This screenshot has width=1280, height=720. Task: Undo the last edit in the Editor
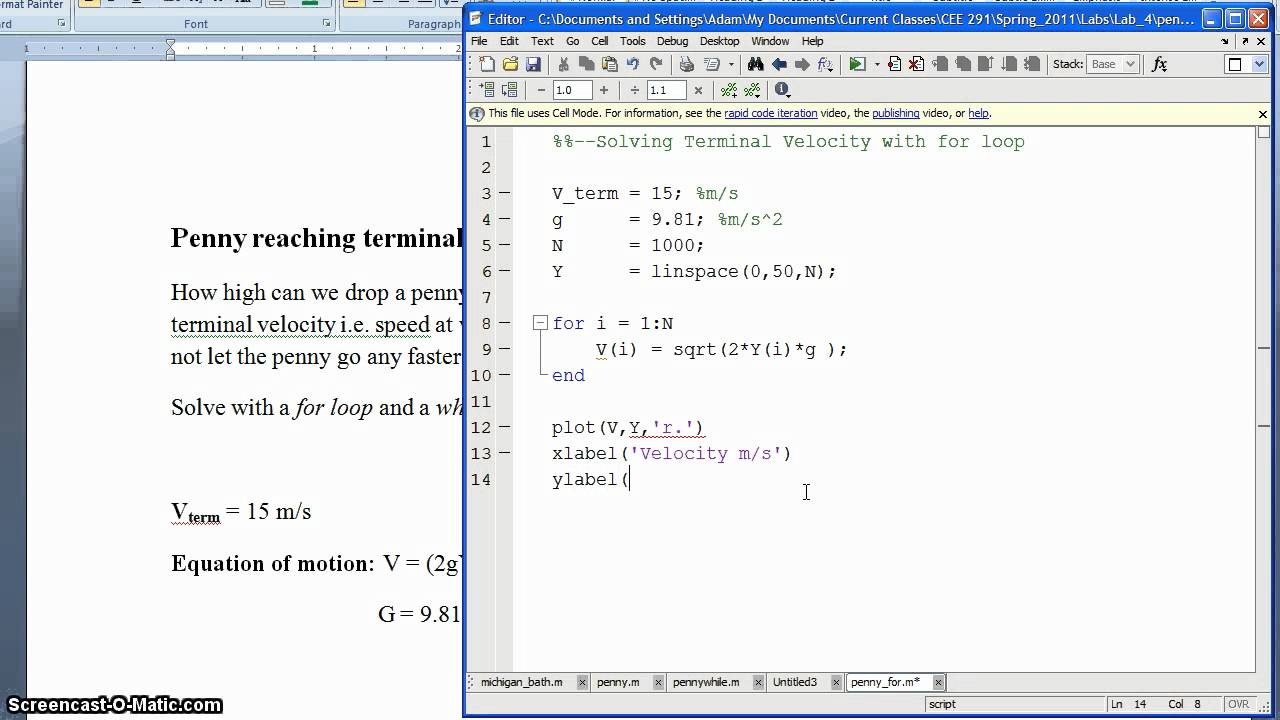[633, 64]
